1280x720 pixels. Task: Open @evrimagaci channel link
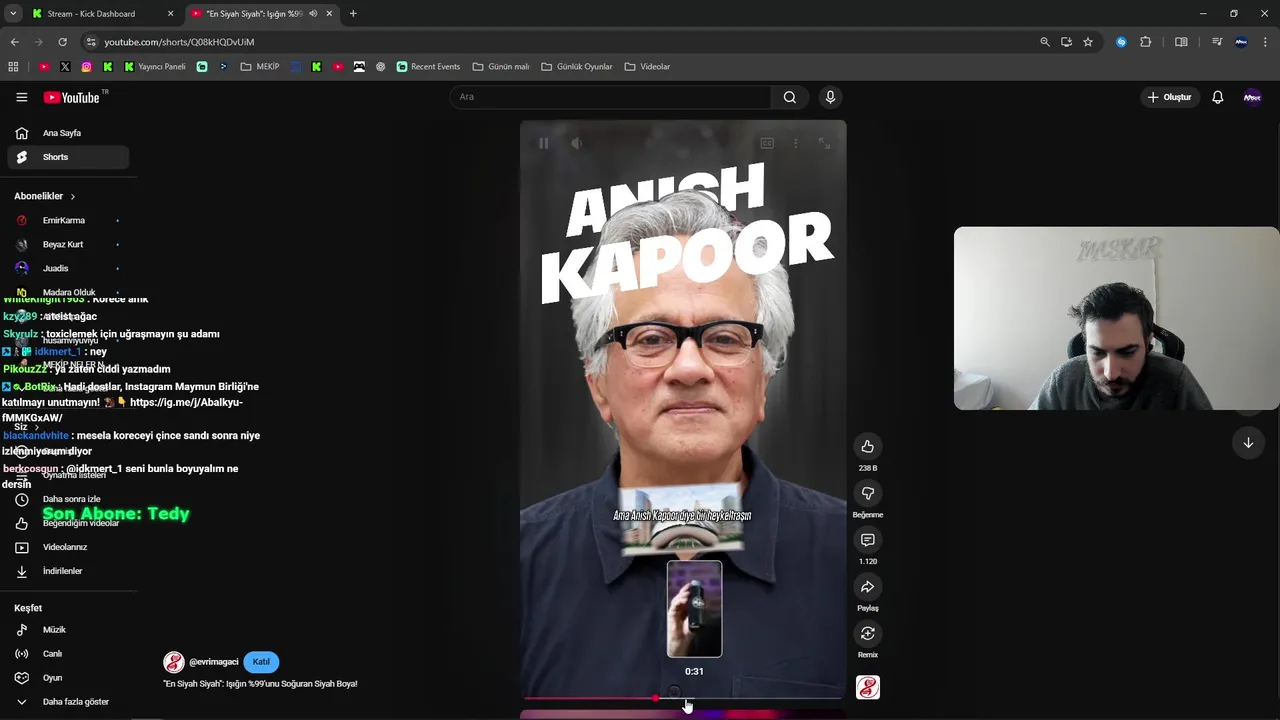pos(214,662)
